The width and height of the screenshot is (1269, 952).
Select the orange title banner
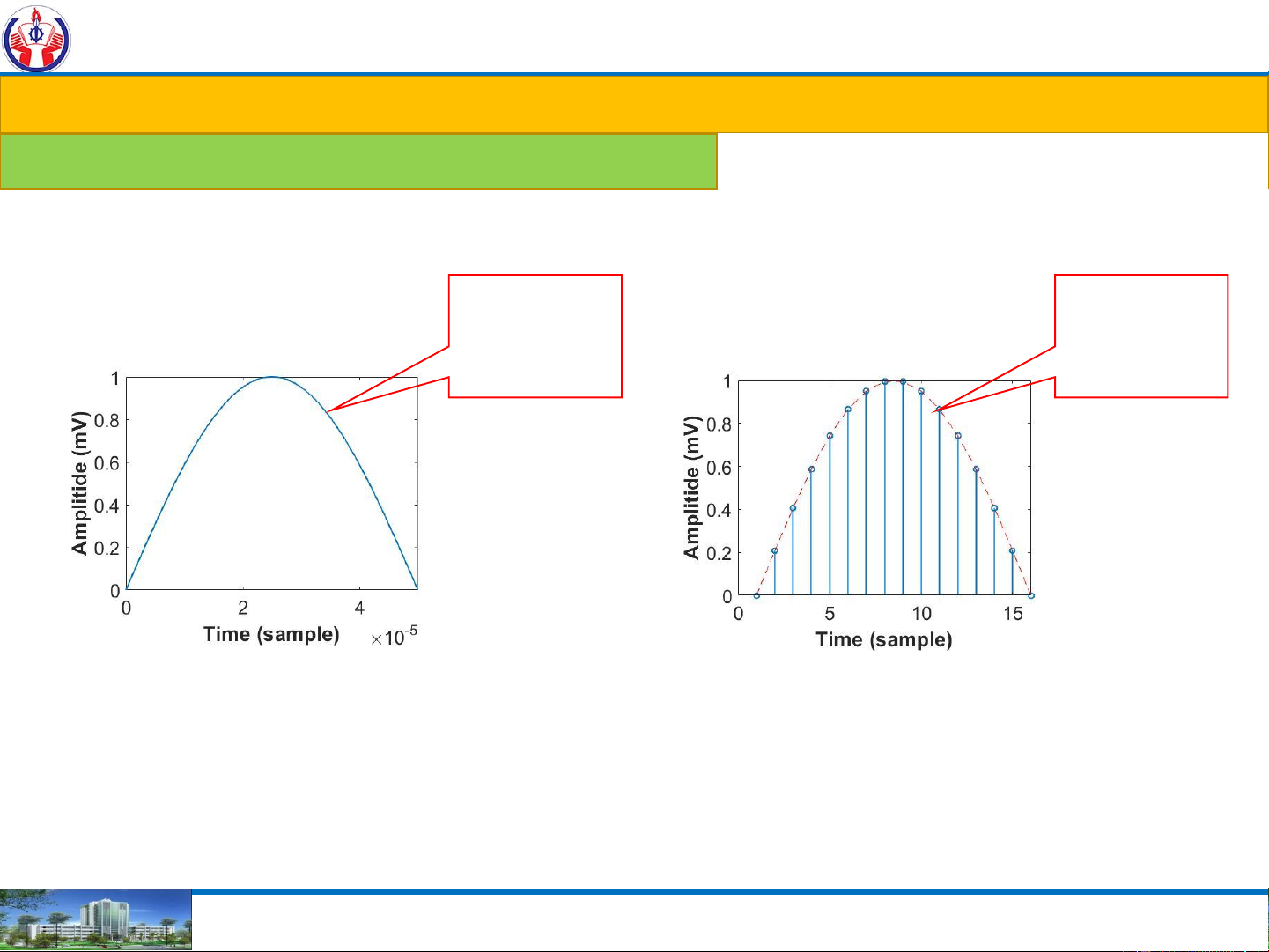click(x=634, y=104)
